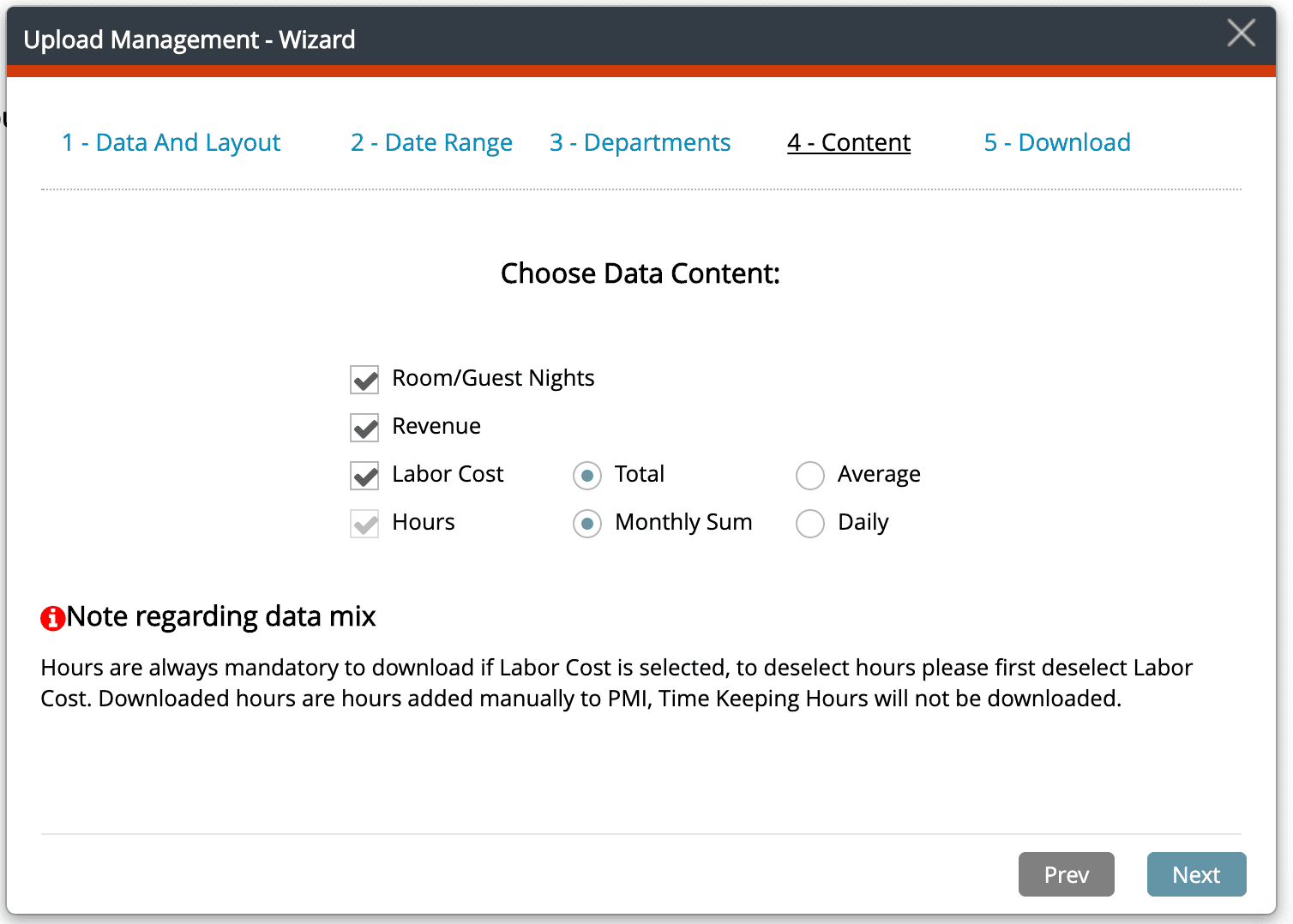Pick the Monthly Sum radio option
The height and width of the screenshot is (924, 1293).
(x=587, y=523)
